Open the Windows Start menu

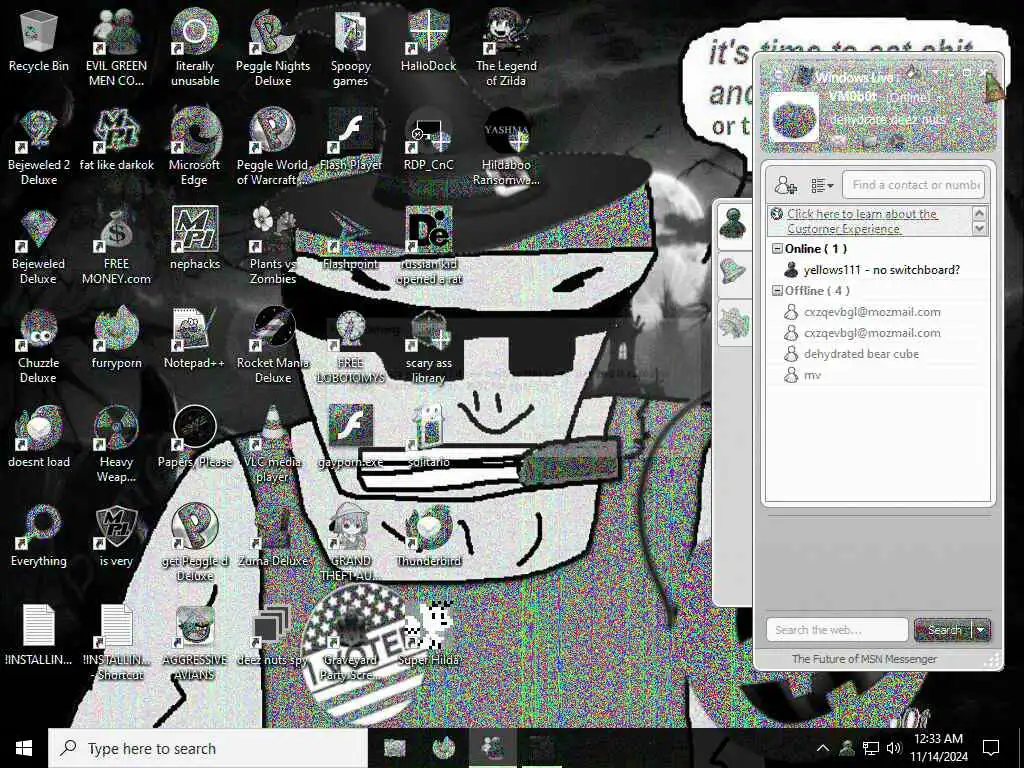coord(24,748)
